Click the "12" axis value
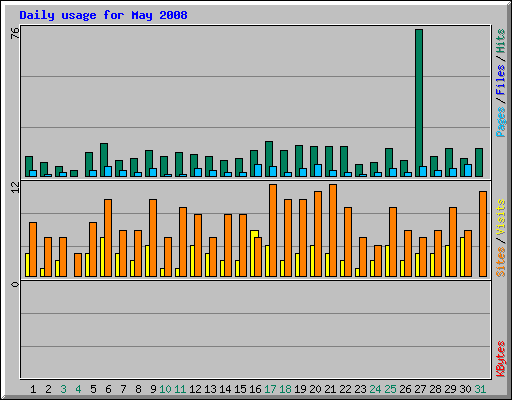 (15, 188)
